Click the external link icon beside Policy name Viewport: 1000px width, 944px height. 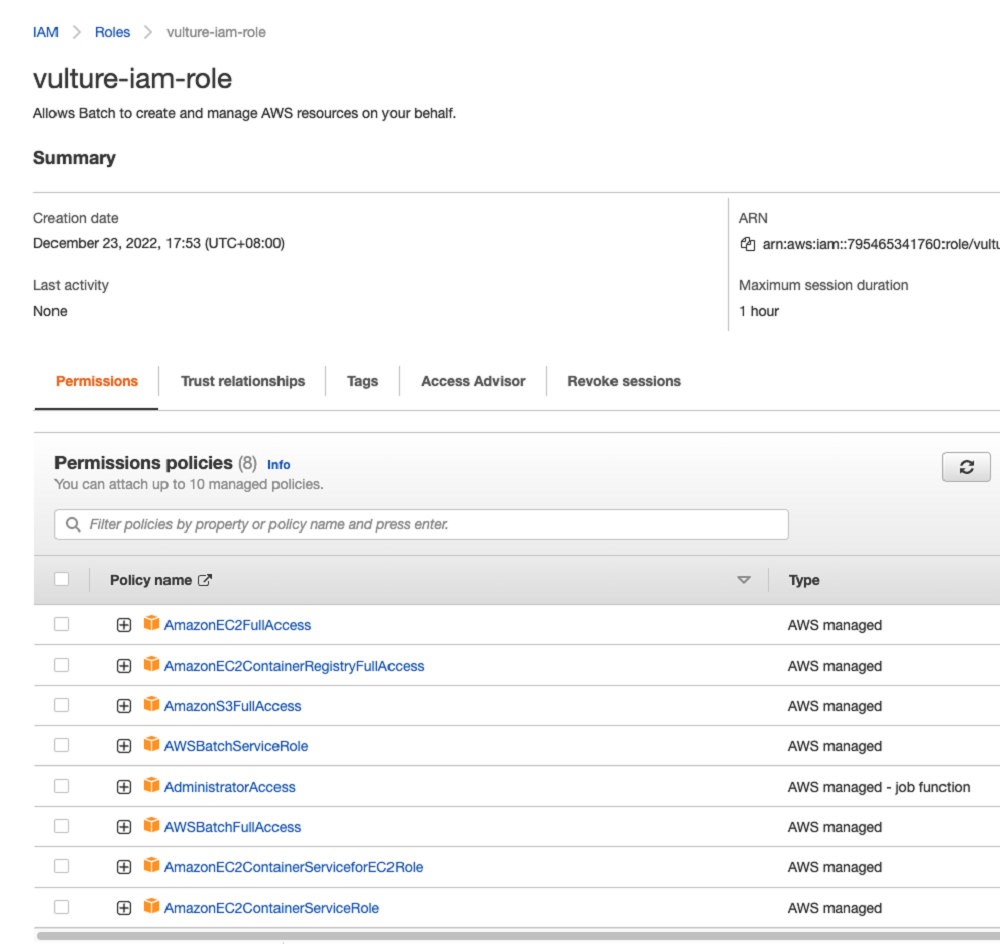click(205, 580)
